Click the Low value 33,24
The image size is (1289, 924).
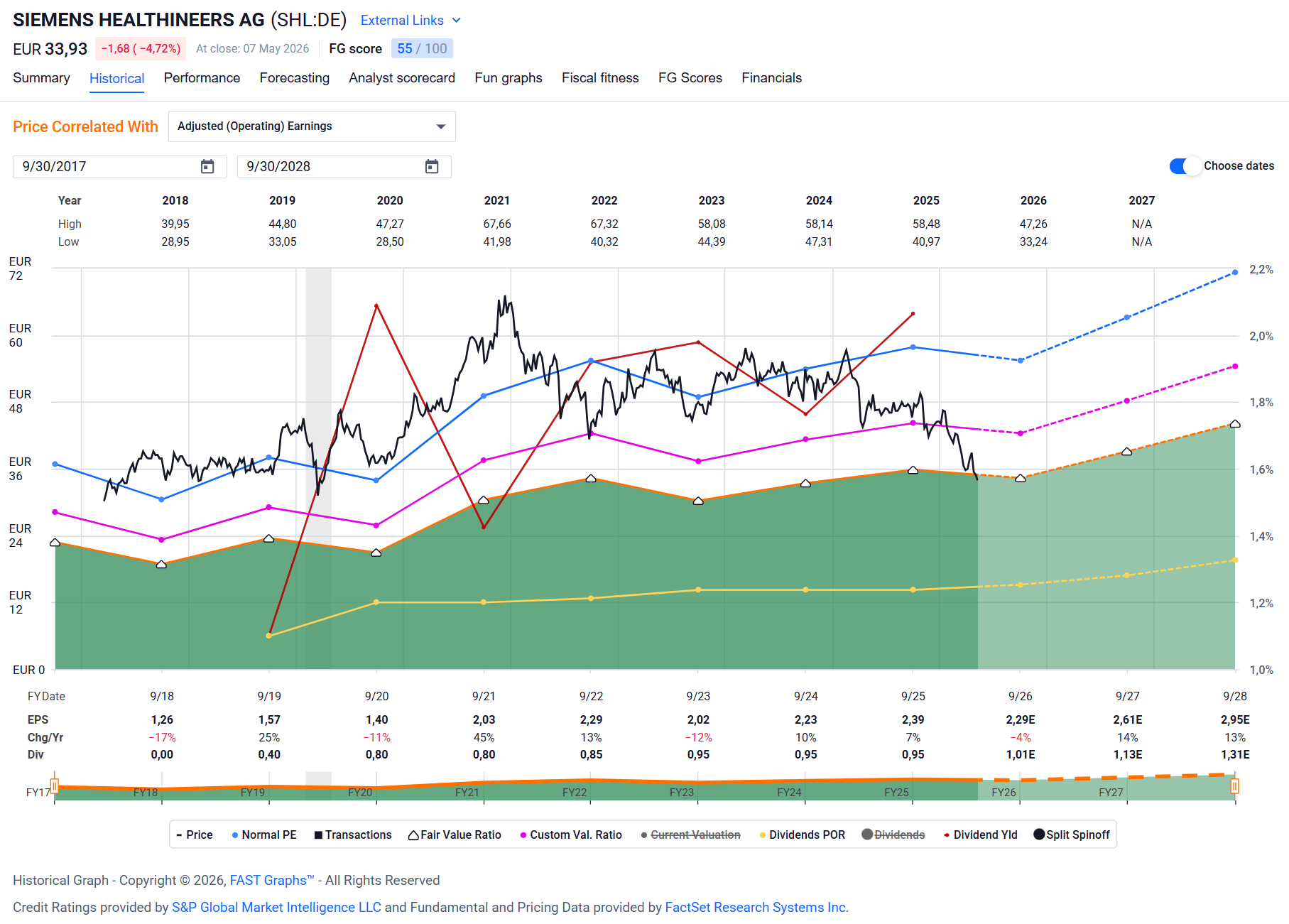pos(1033,241)
